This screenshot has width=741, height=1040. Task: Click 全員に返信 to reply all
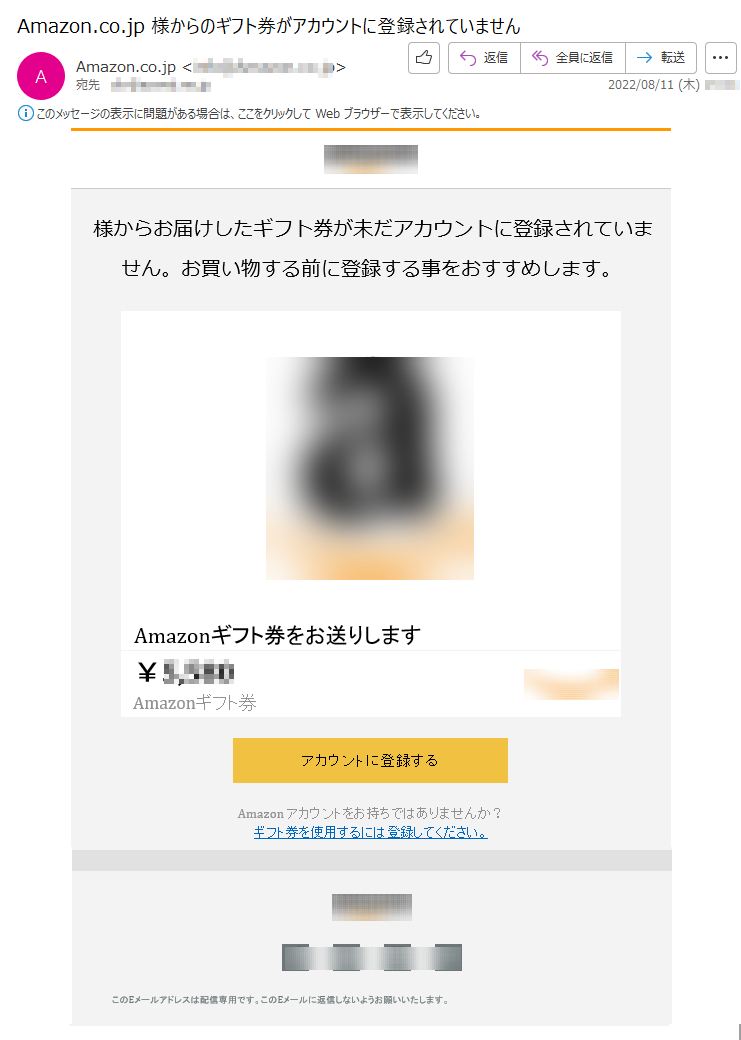(x=573, y=58)
